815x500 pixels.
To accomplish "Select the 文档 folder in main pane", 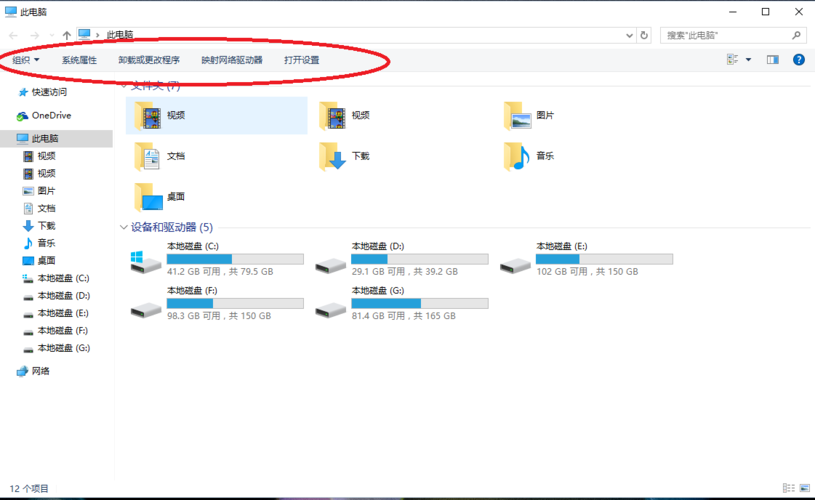I will point(160,156).
